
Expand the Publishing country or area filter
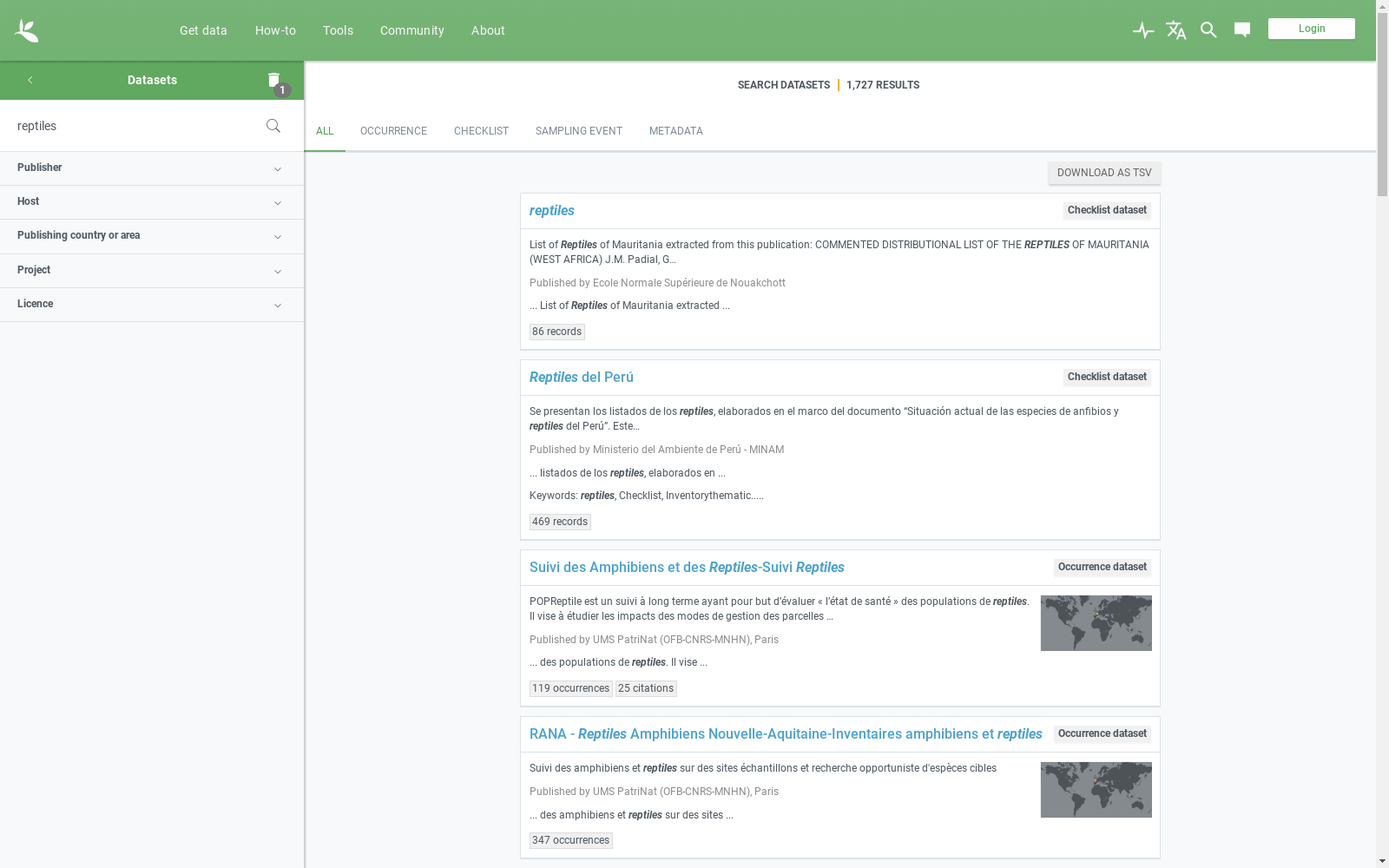pos(152,236)
